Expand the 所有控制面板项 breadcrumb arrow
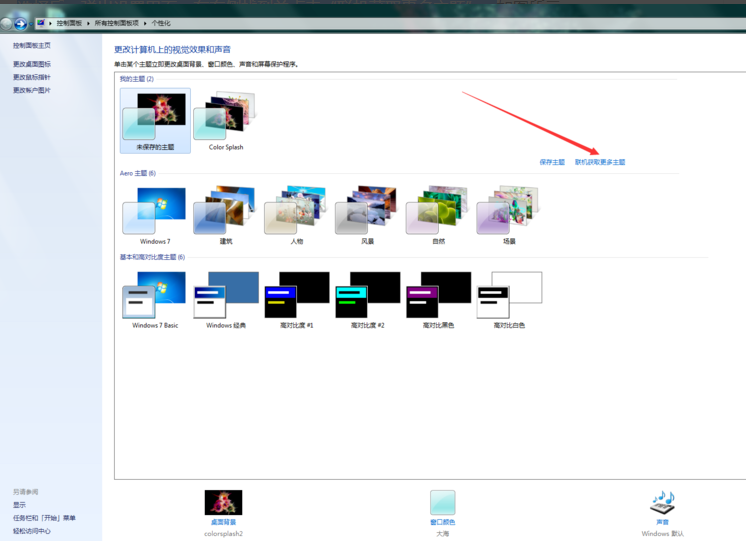The height and width of the screenshot is (541, 746). point(146,23)
